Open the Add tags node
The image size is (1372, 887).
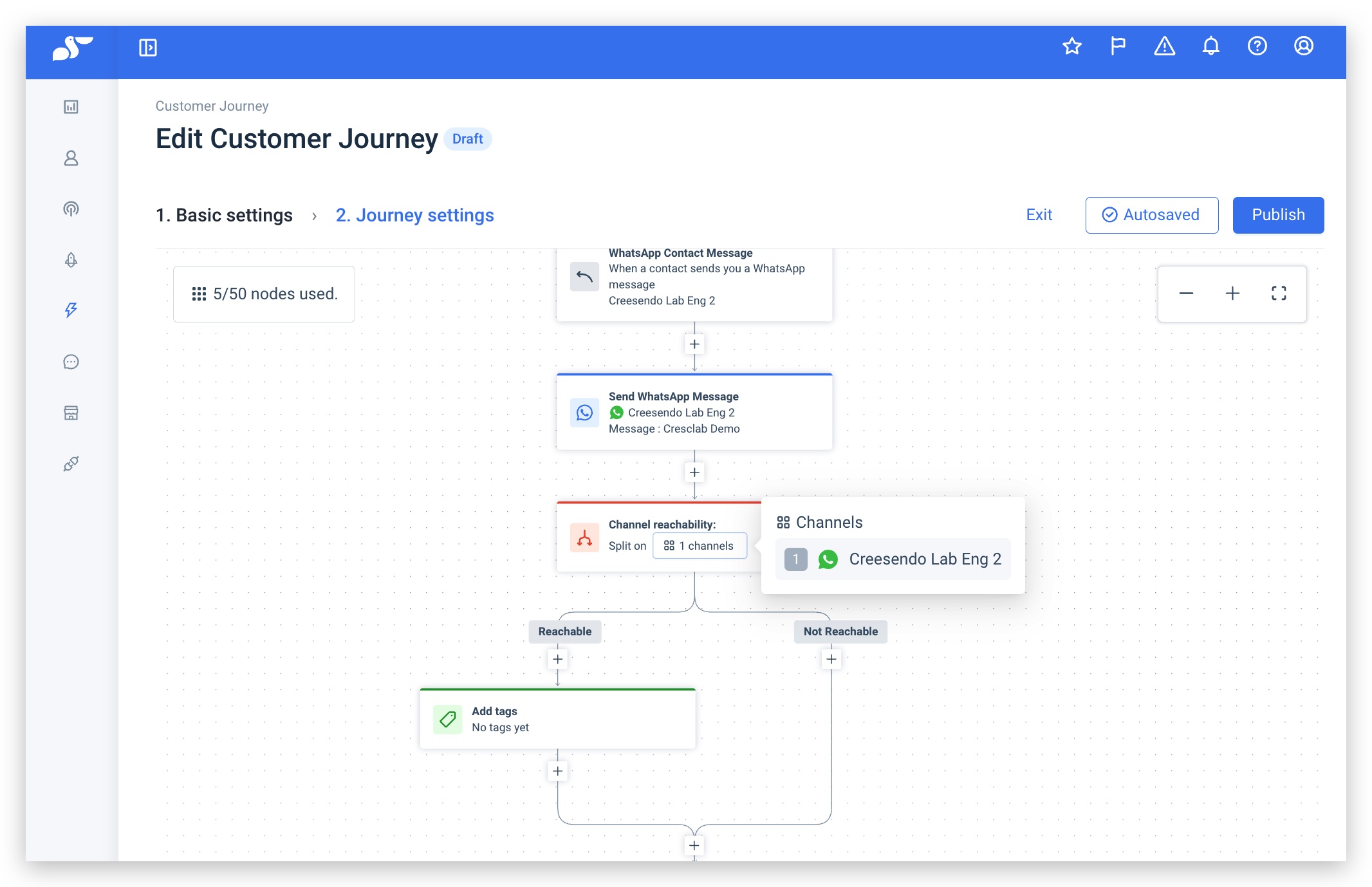pyautogui.click(x=557, y=719)
